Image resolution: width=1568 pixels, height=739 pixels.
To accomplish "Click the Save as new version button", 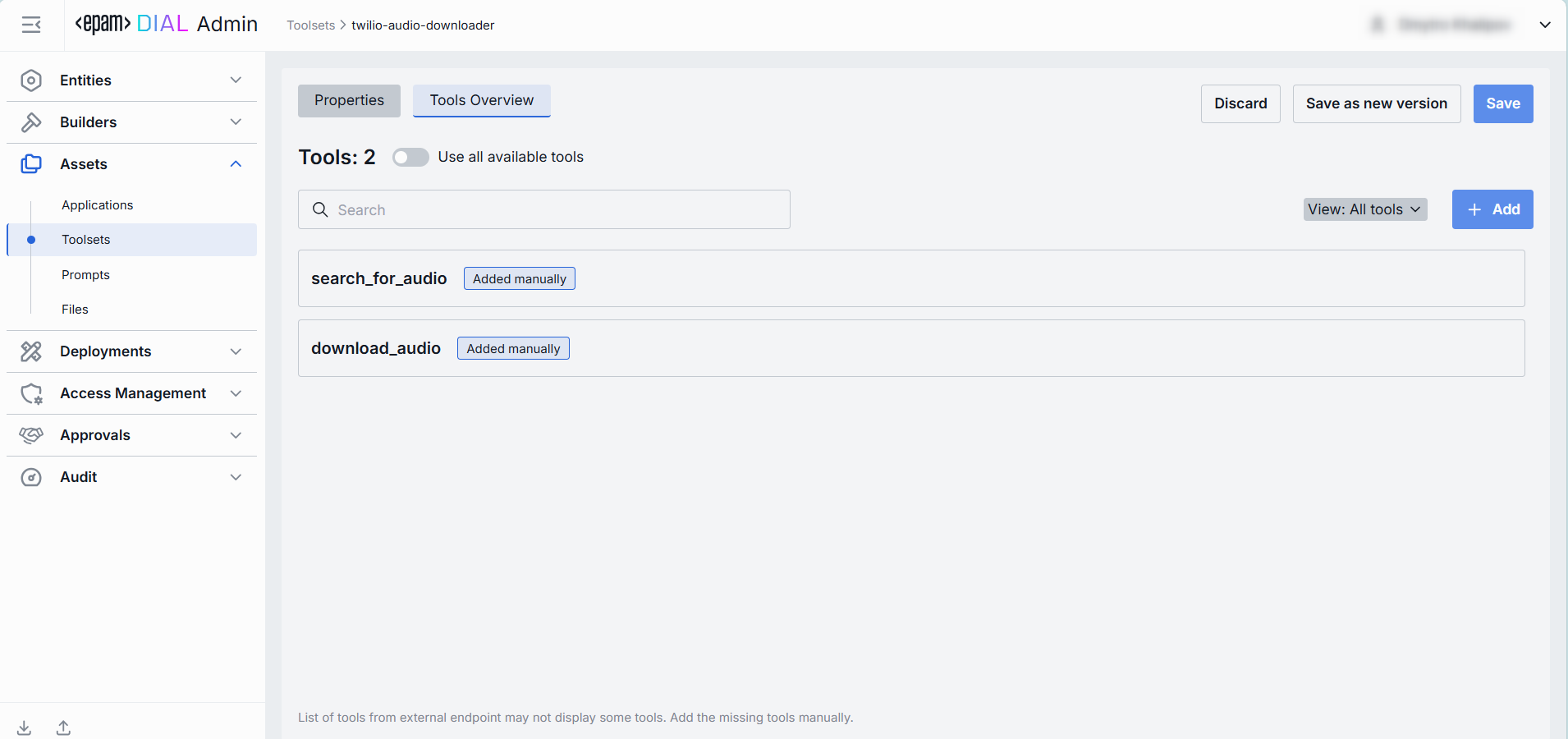I will point(1376,104).
